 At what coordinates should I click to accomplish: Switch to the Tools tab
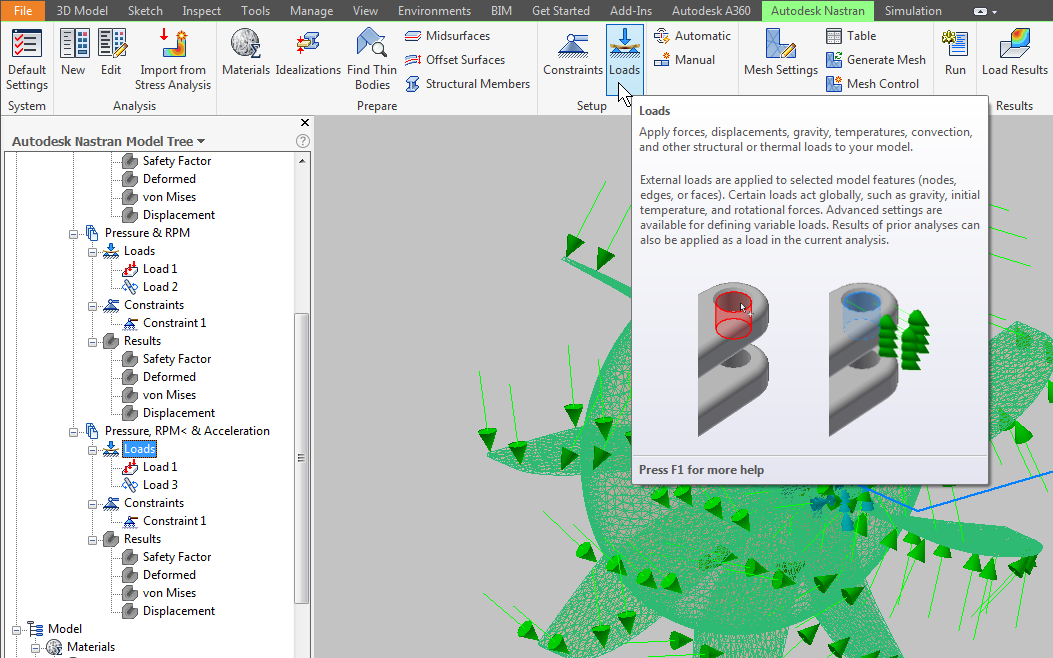click(255, 11)
